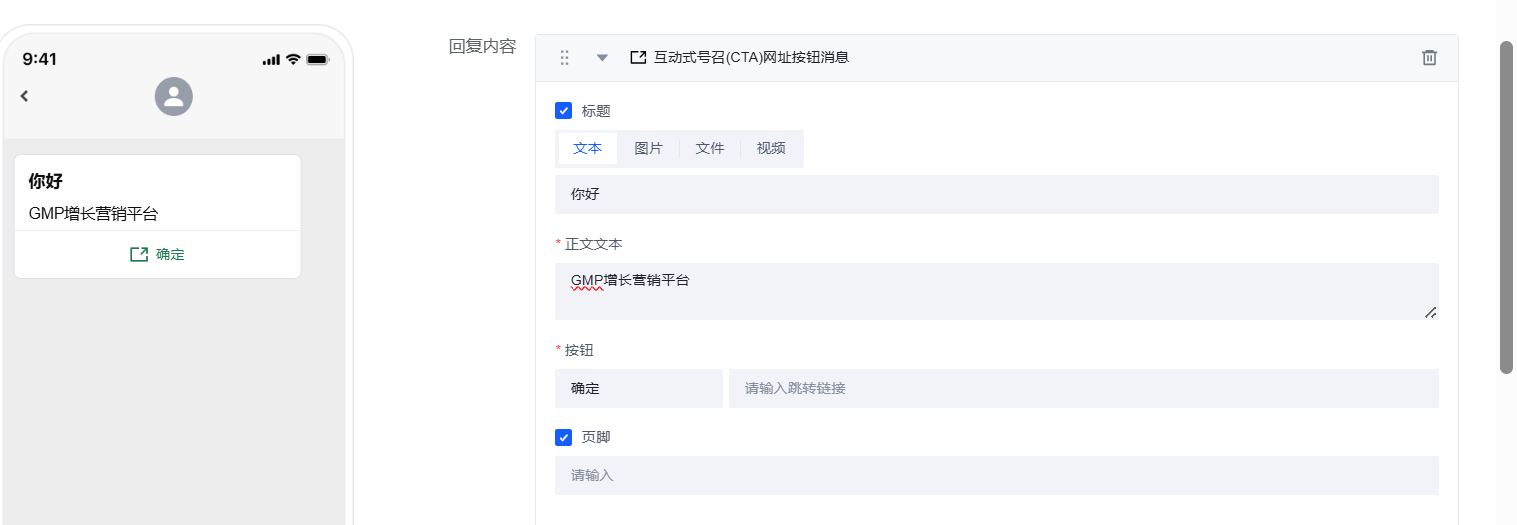Click the phone preview battery icon
Screen dimensions: 1517x525
click(318, 60)
